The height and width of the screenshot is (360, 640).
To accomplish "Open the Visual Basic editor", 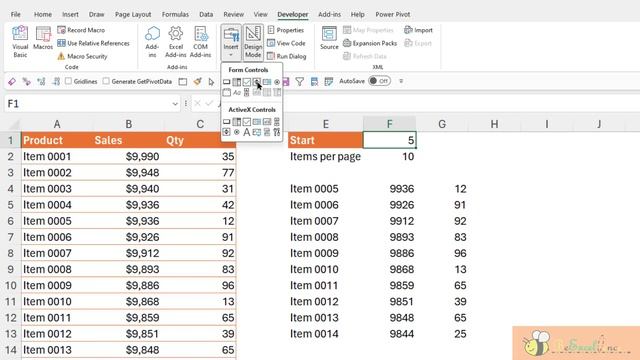I will (20, 42).
